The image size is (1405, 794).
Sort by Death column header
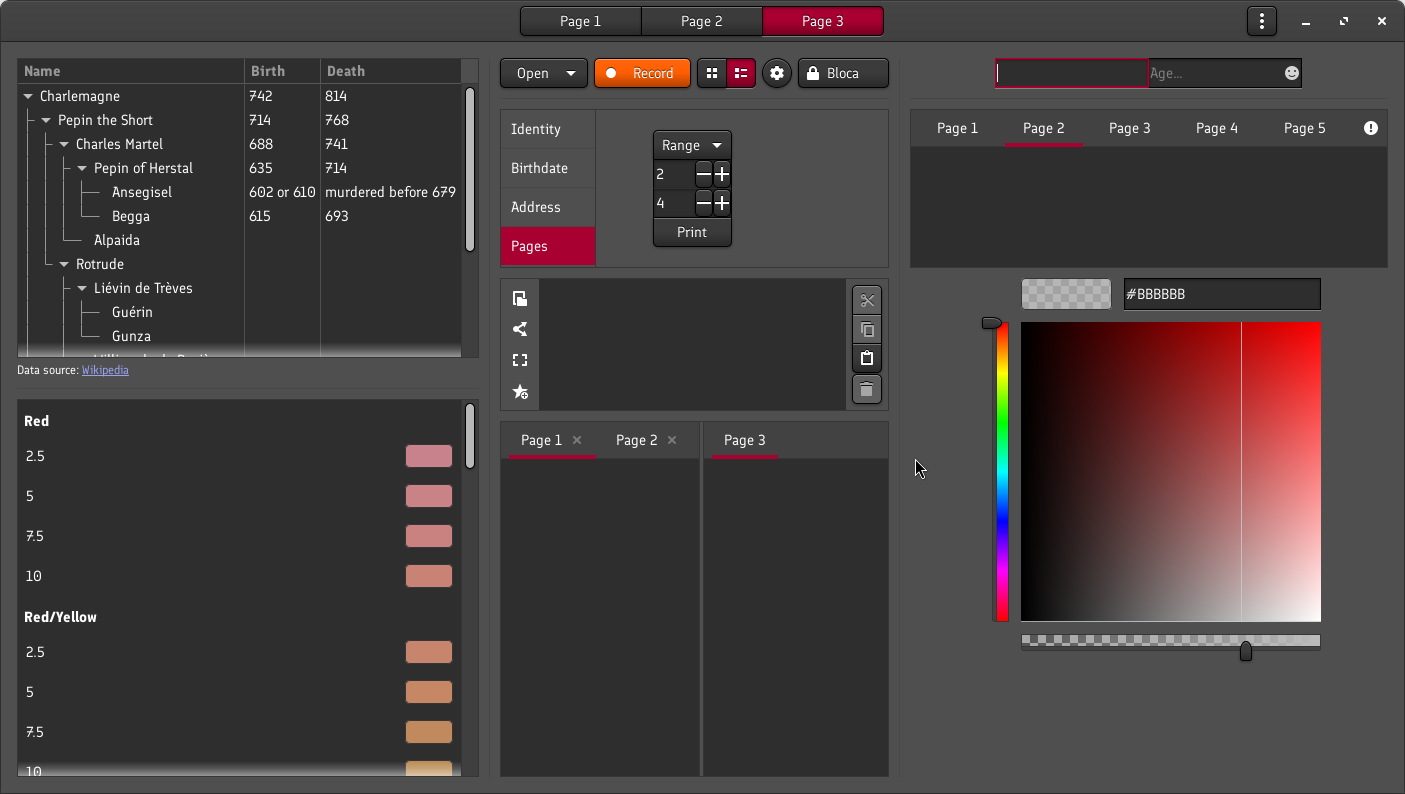[391, 71]
